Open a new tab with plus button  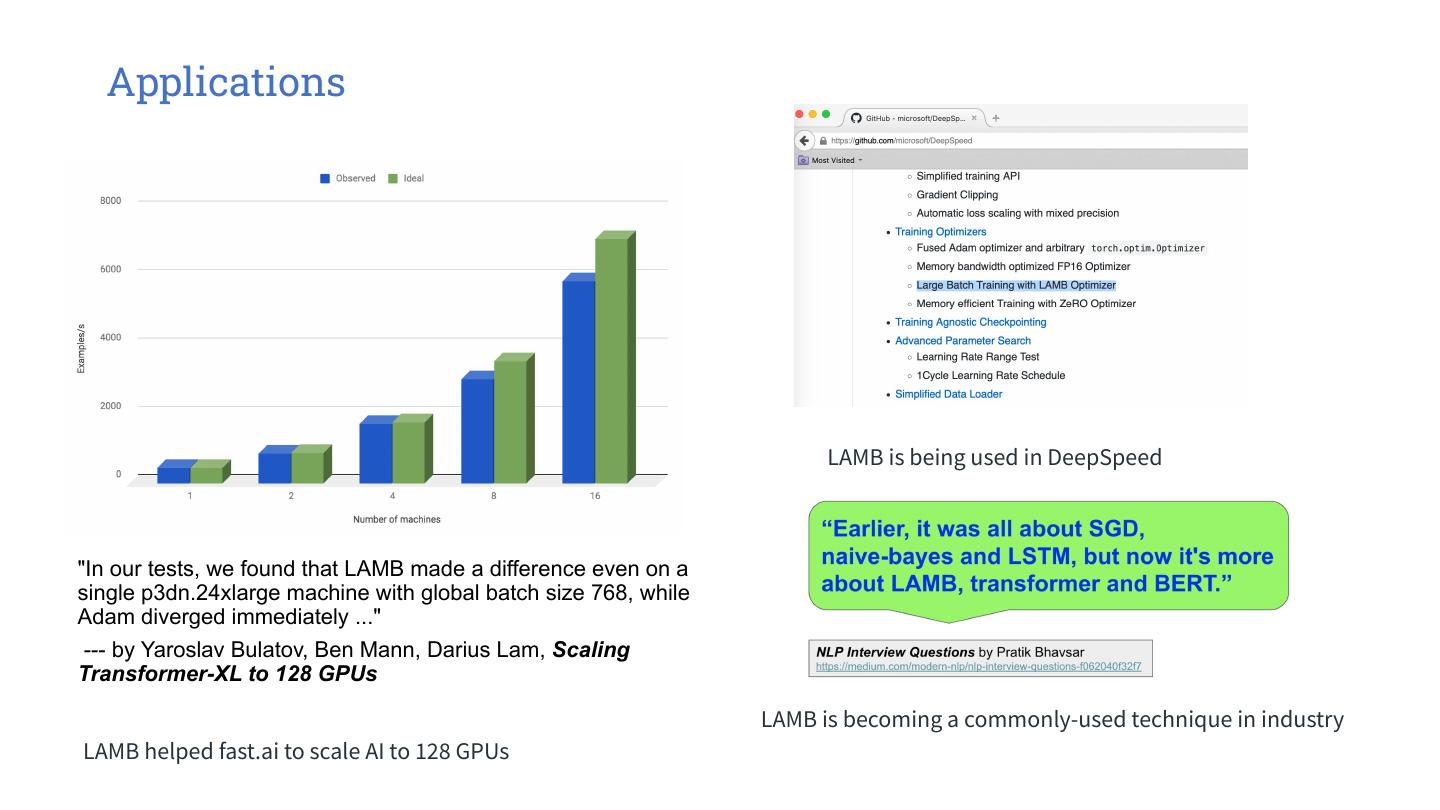pyautogui.click(x=996, y=118)
